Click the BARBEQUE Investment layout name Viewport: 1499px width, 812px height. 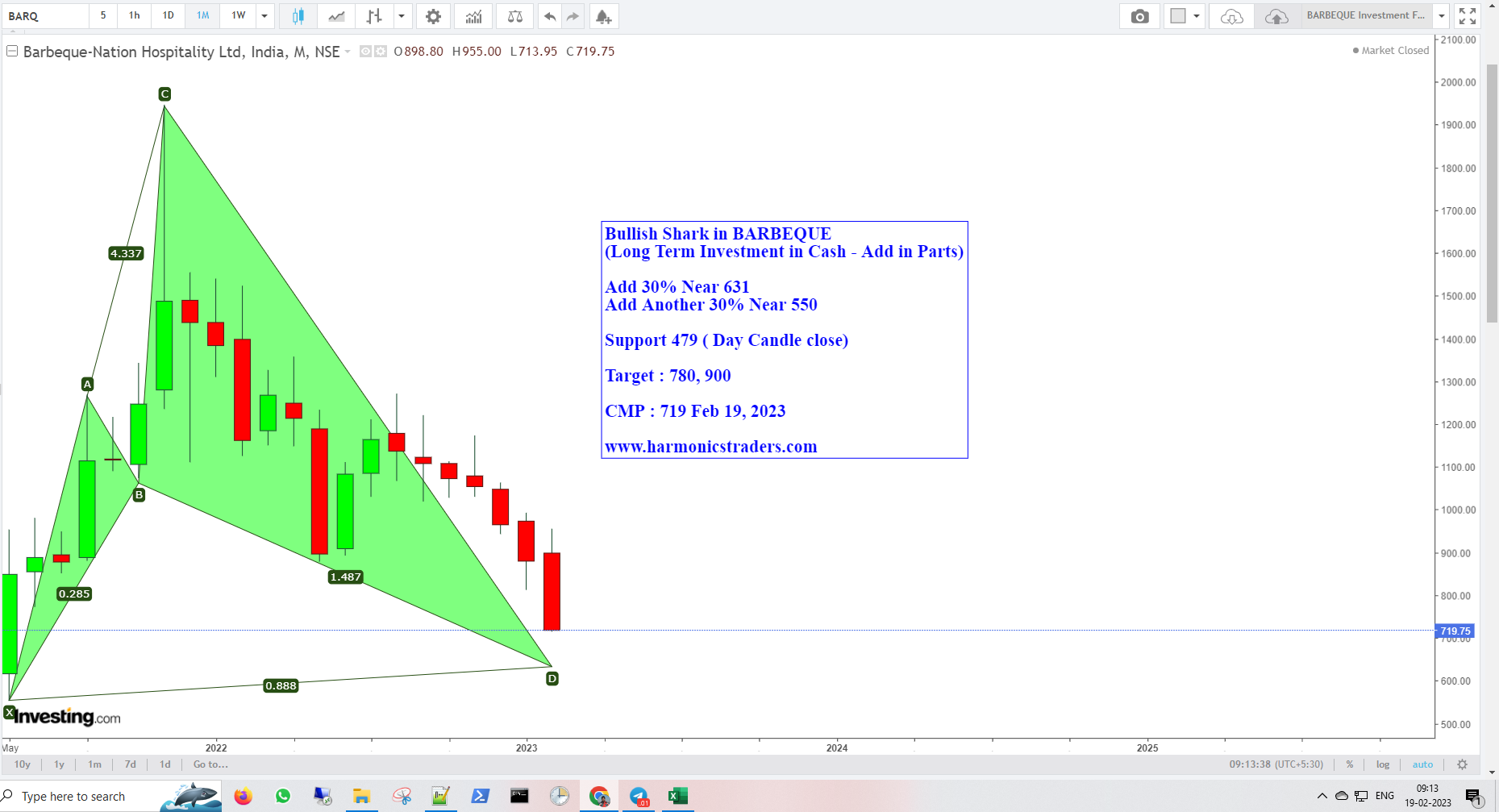(1366, 15)
